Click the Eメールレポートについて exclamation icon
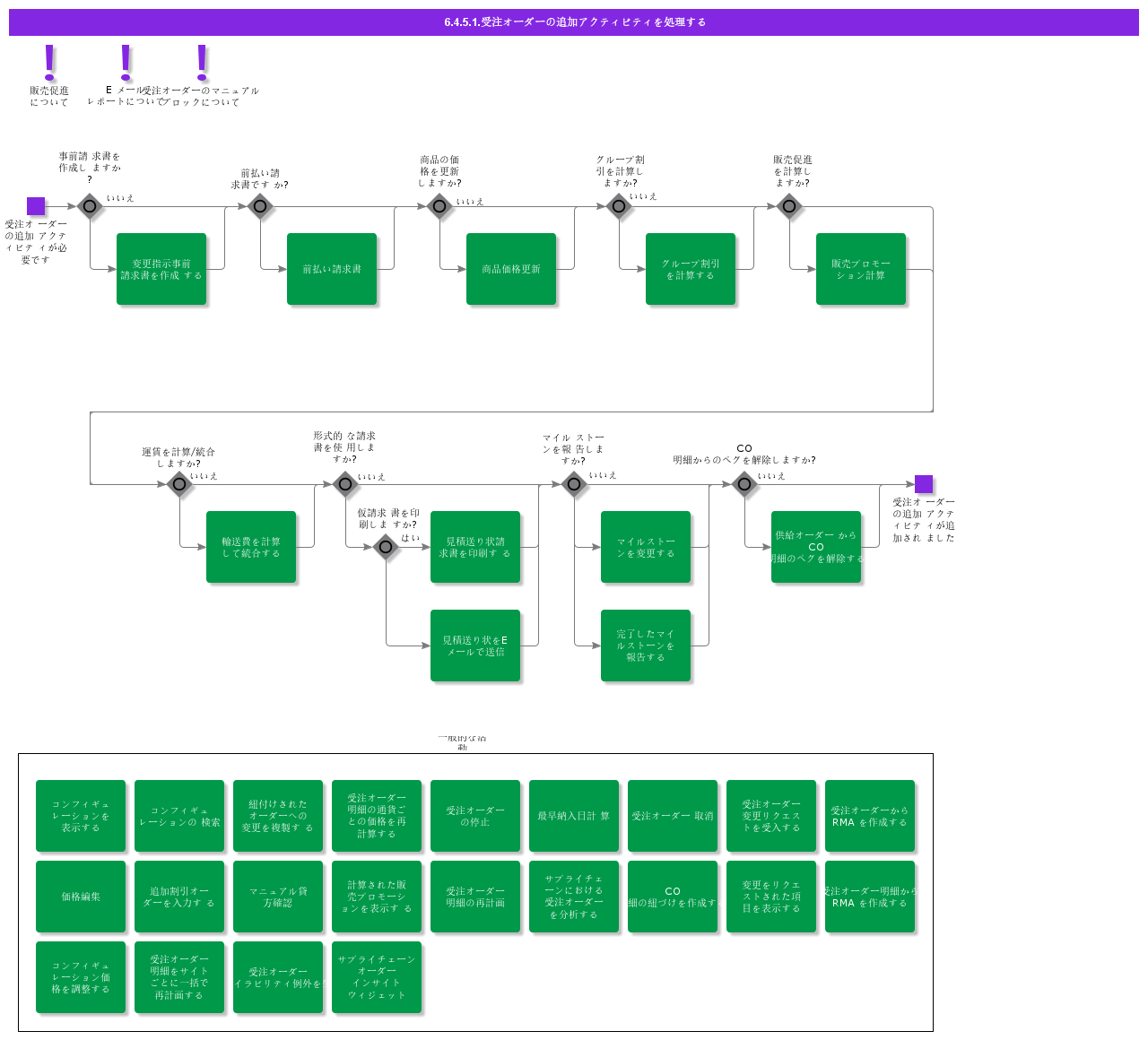This screenshot has height=1040, width=1148. click(x=126, y=63)
